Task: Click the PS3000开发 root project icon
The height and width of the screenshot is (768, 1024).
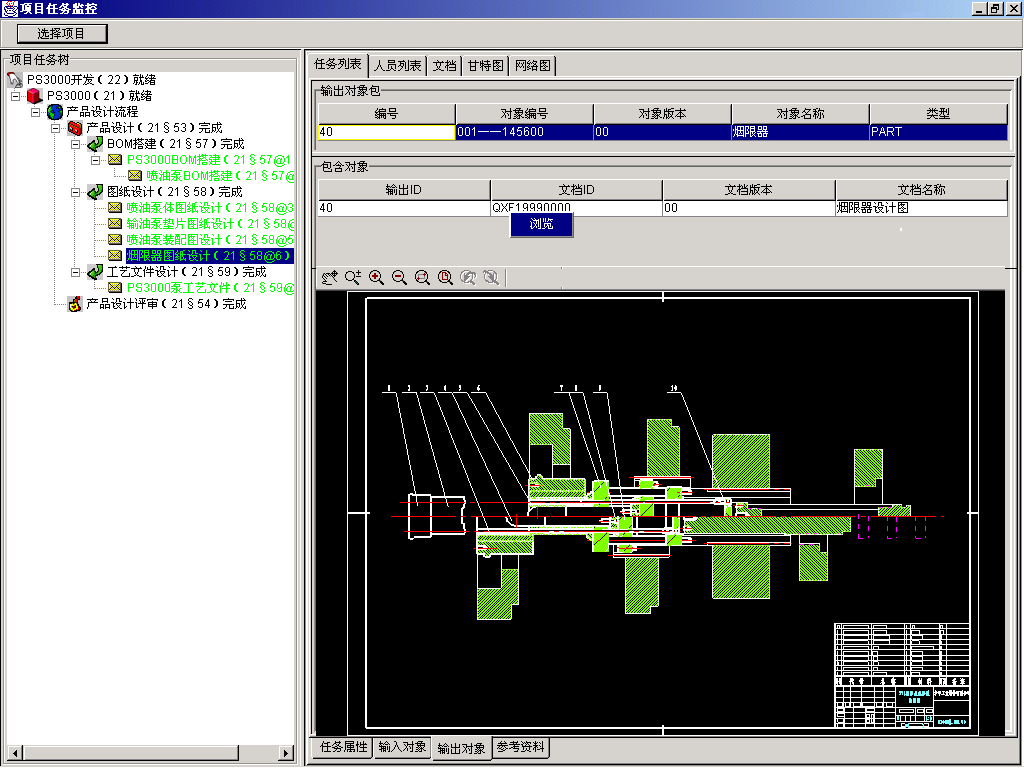Action: click(x=14, y=80)
